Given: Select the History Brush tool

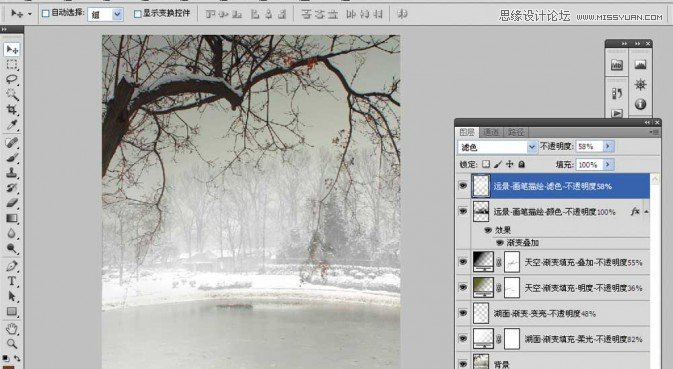Looking at the screenshot, I should 12,188.
